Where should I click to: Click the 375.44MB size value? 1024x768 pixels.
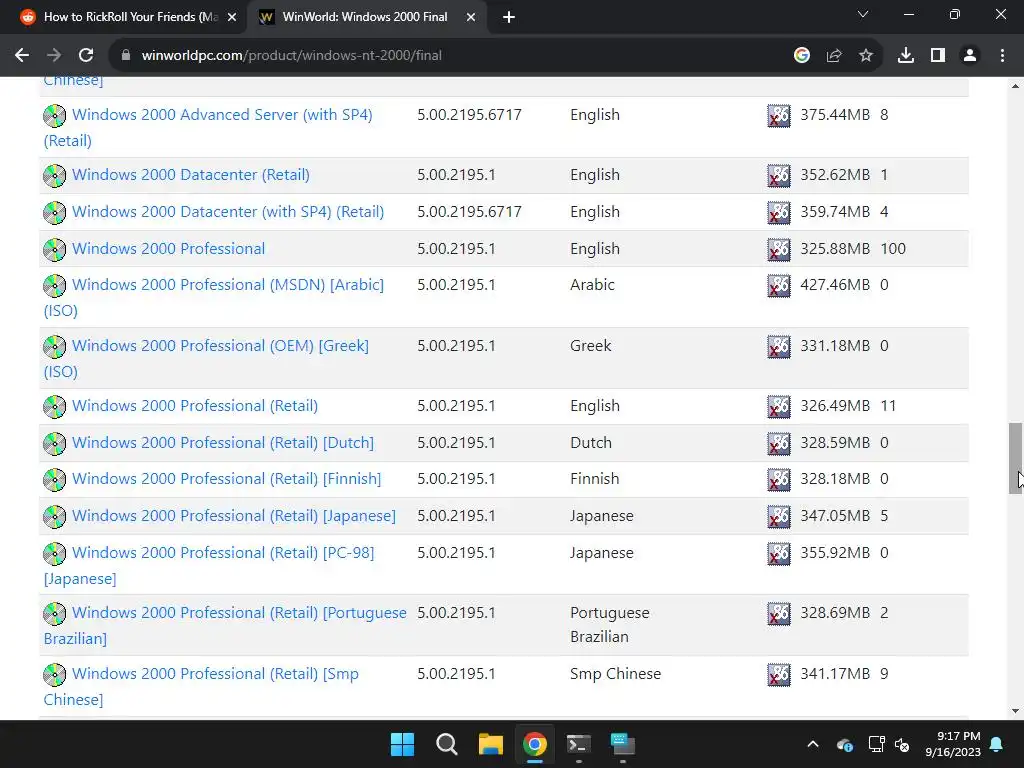[835, 115]
